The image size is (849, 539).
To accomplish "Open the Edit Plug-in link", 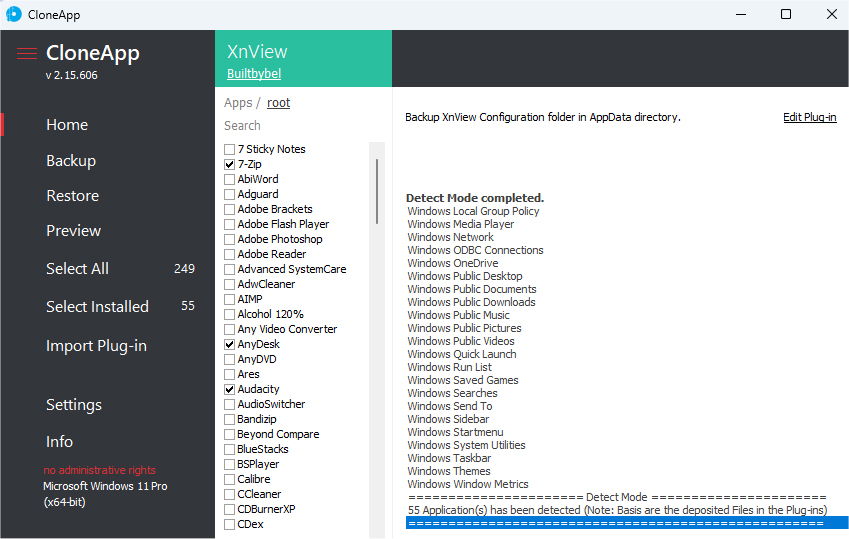I will (809, 117).
